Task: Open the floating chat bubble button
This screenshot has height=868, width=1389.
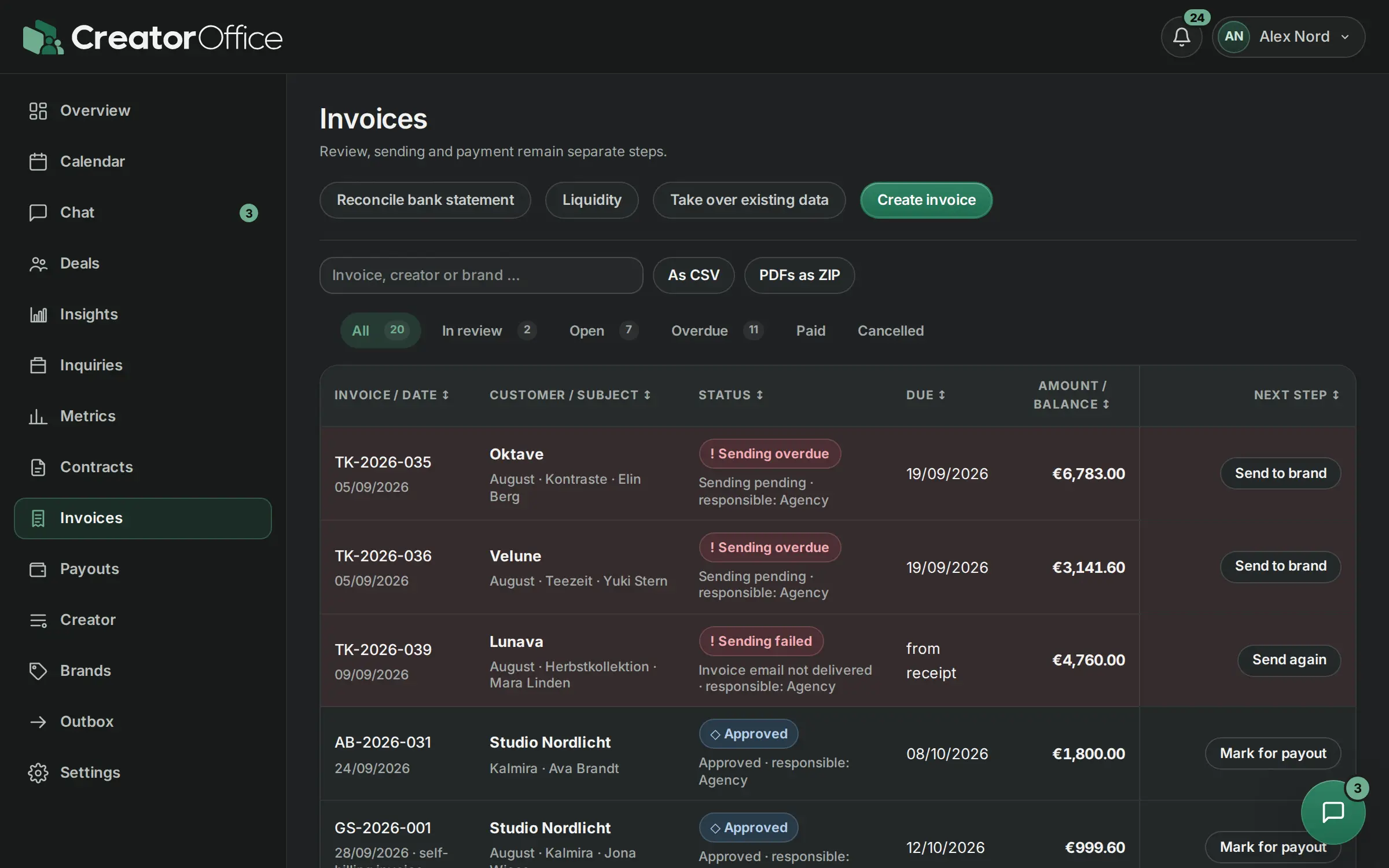Action: pos(1333,812)
